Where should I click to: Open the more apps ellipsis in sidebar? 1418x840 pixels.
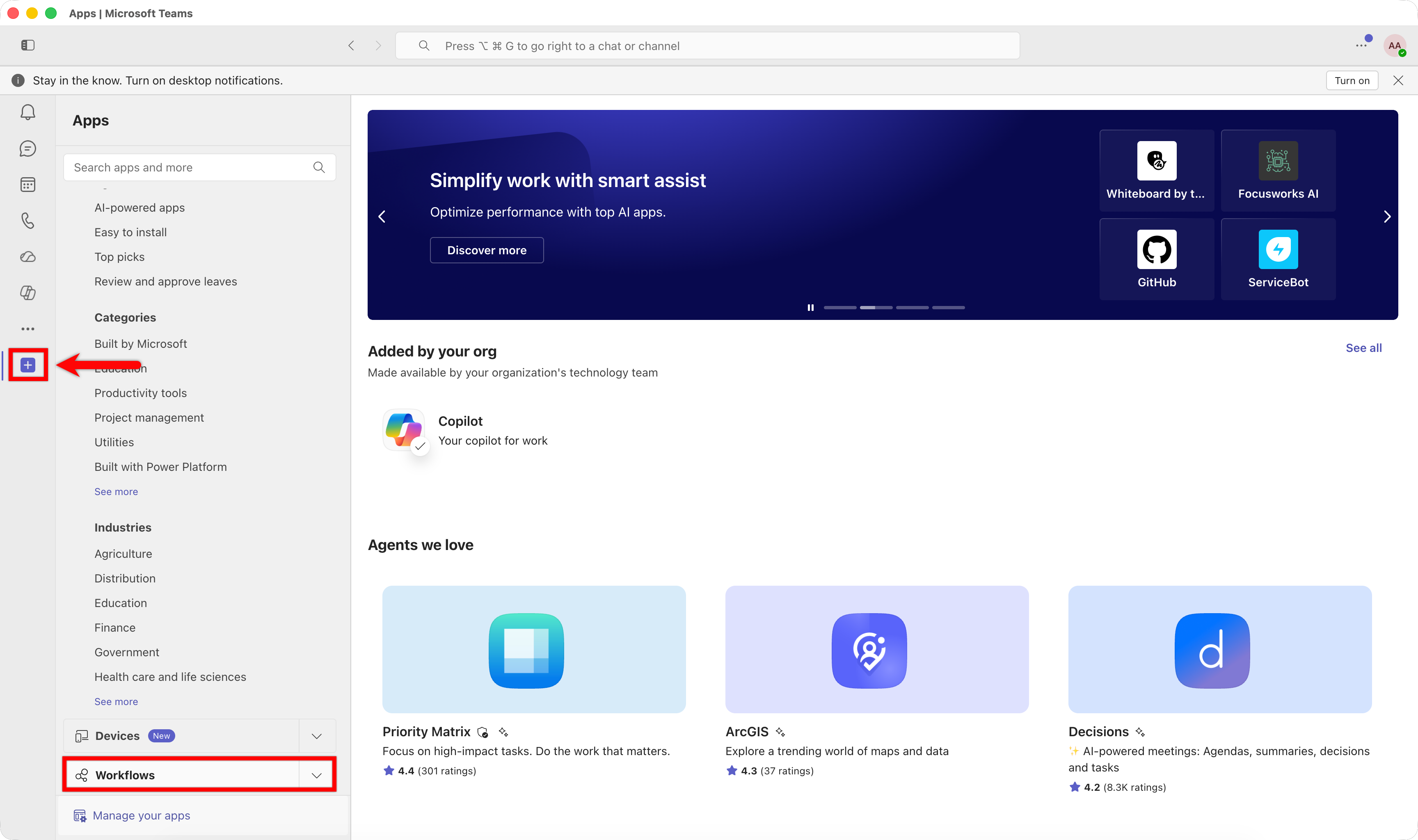(x=28, y=329)
